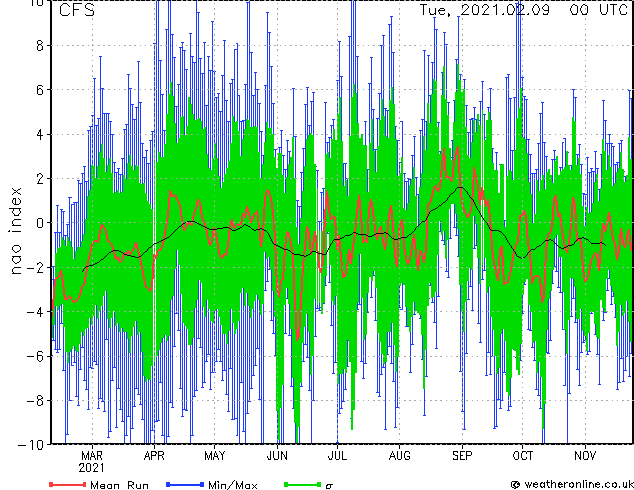634x490 pixels.
Task: Click the JUN month label
Action: [277, 456]
